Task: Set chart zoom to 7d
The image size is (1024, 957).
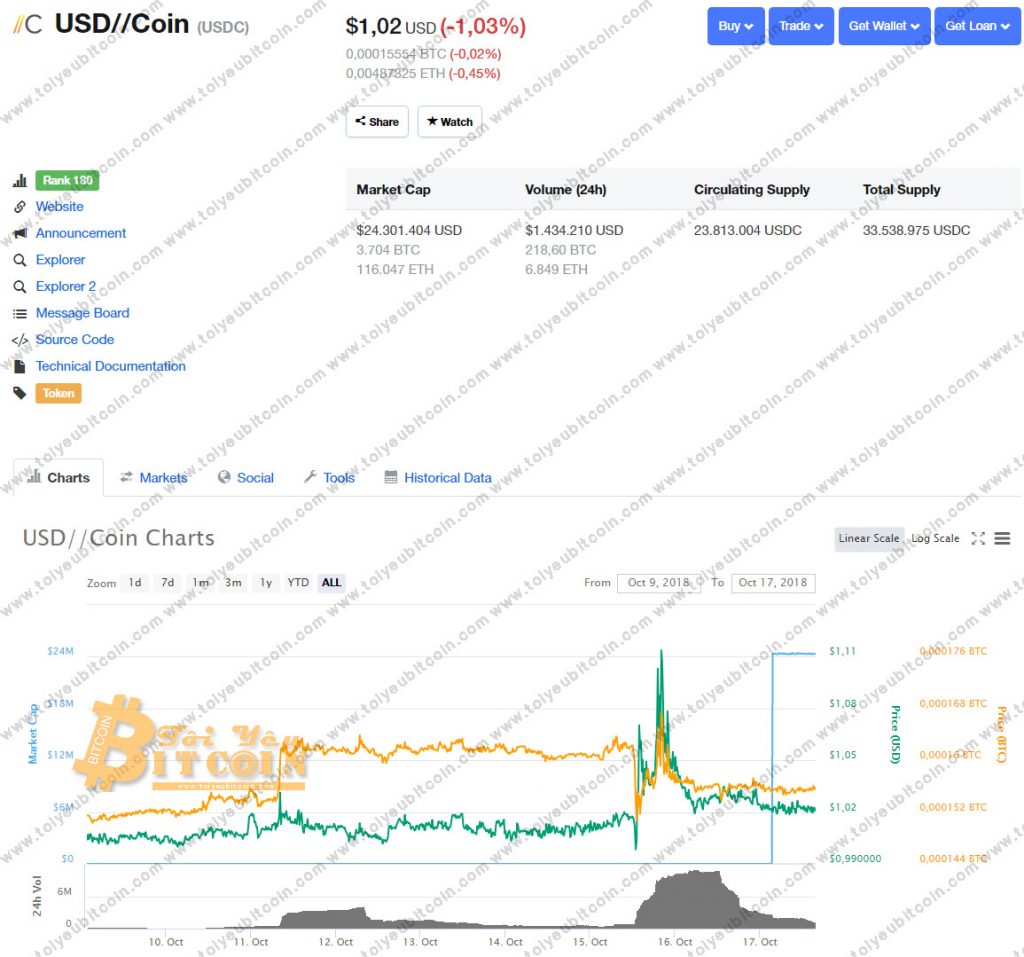Action: [168, 583]
